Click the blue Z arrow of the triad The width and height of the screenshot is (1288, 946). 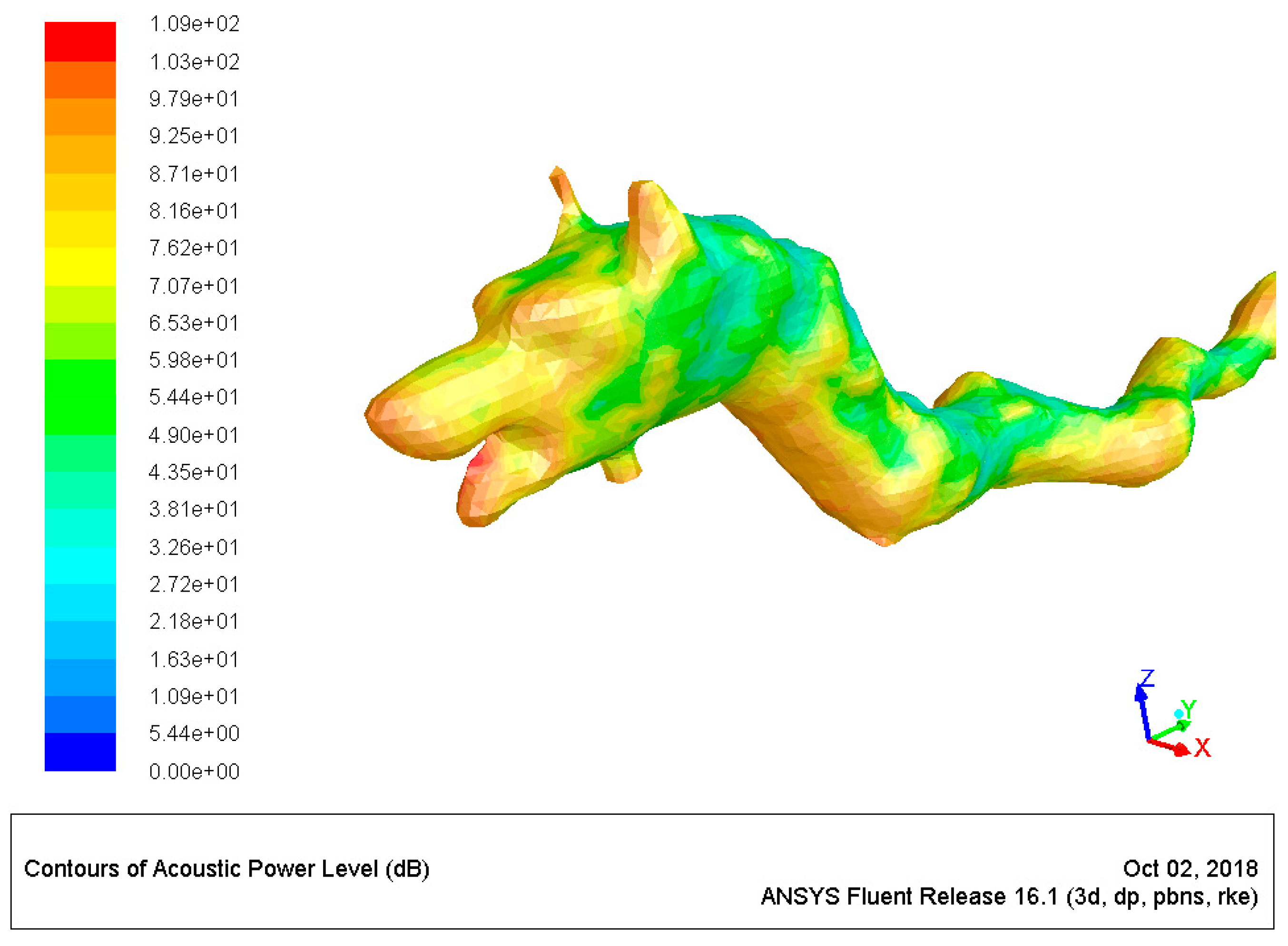tap(1142, 713)
